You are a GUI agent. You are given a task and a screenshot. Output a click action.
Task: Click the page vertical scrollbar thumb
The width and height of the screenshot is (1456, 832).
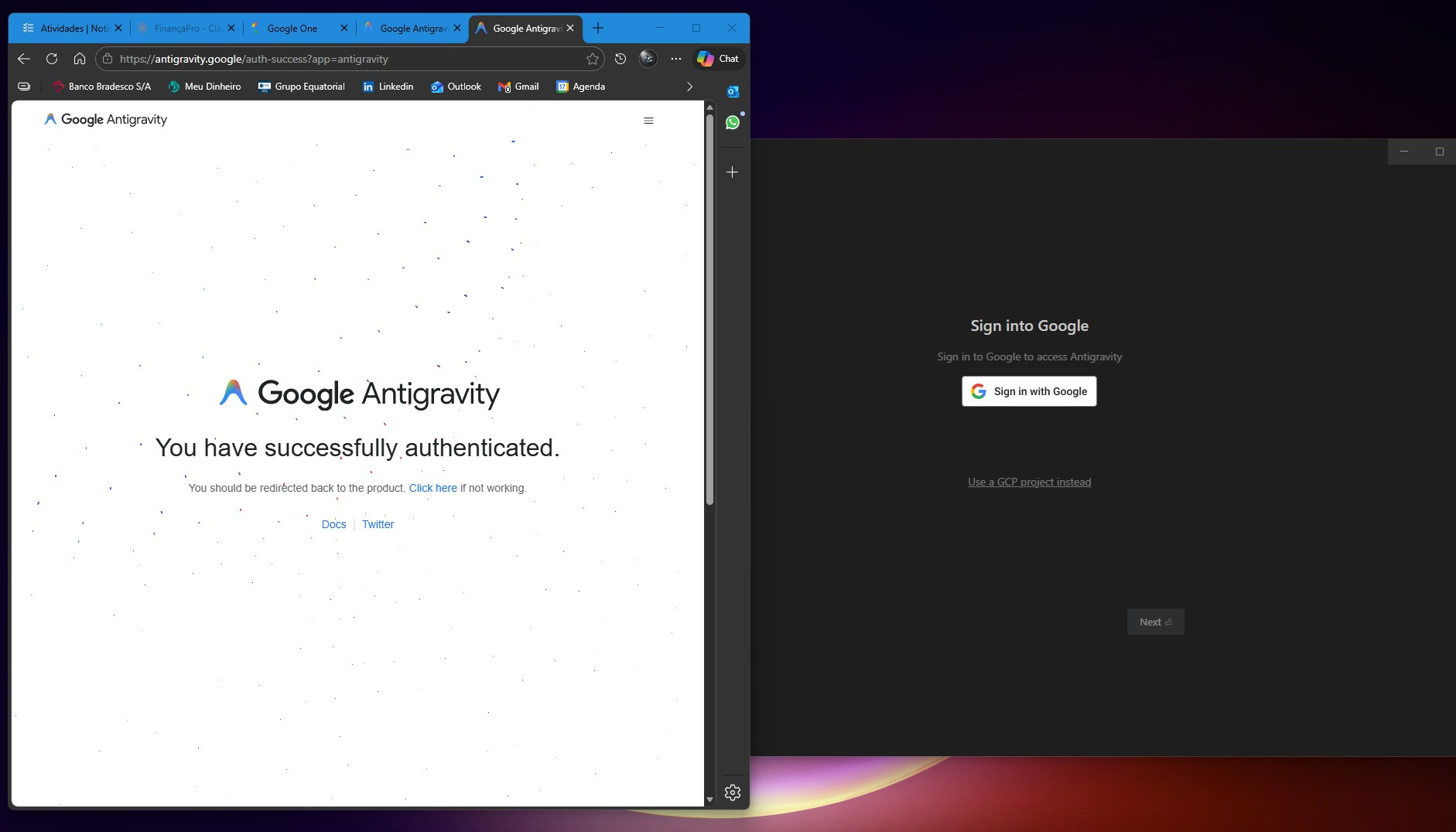709,309
